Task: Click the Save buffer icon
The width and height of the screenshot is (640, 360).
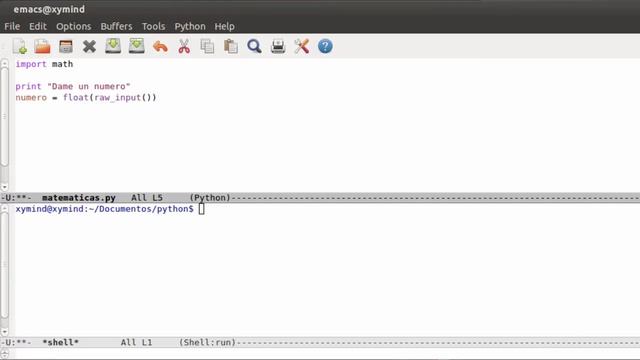Action: click(113, 46)
